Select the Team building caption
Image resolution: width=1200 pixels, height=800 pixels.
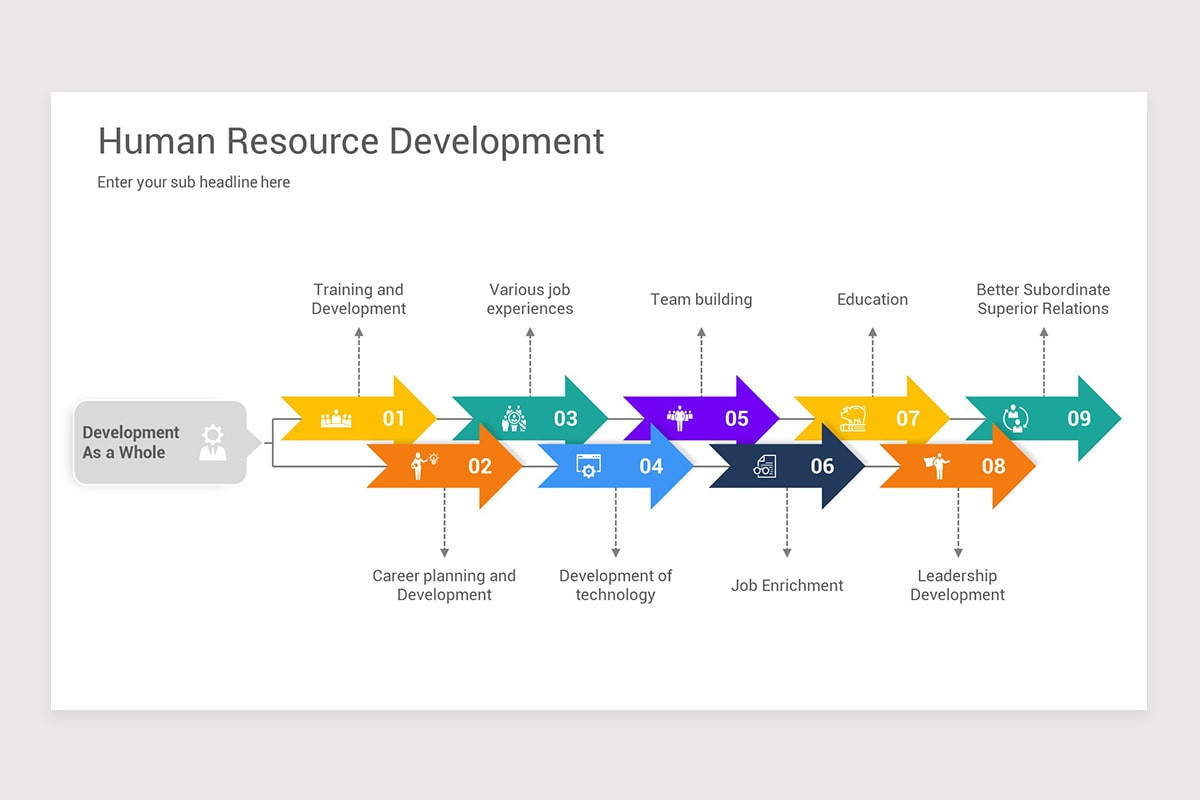point(701,299)
